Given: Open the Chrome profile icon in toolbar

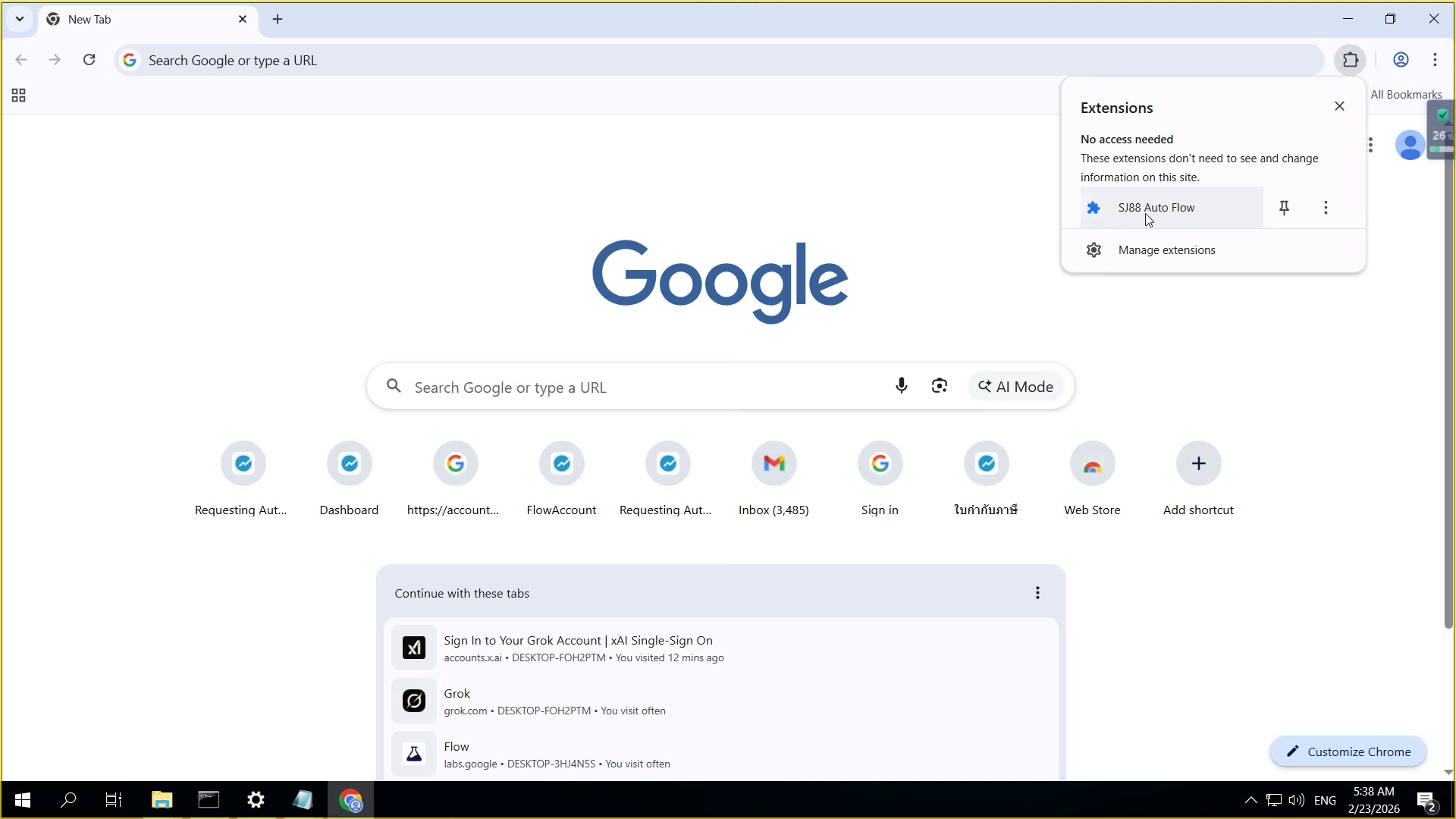Looking at the screenshot, I should (x=1401, y=60).
